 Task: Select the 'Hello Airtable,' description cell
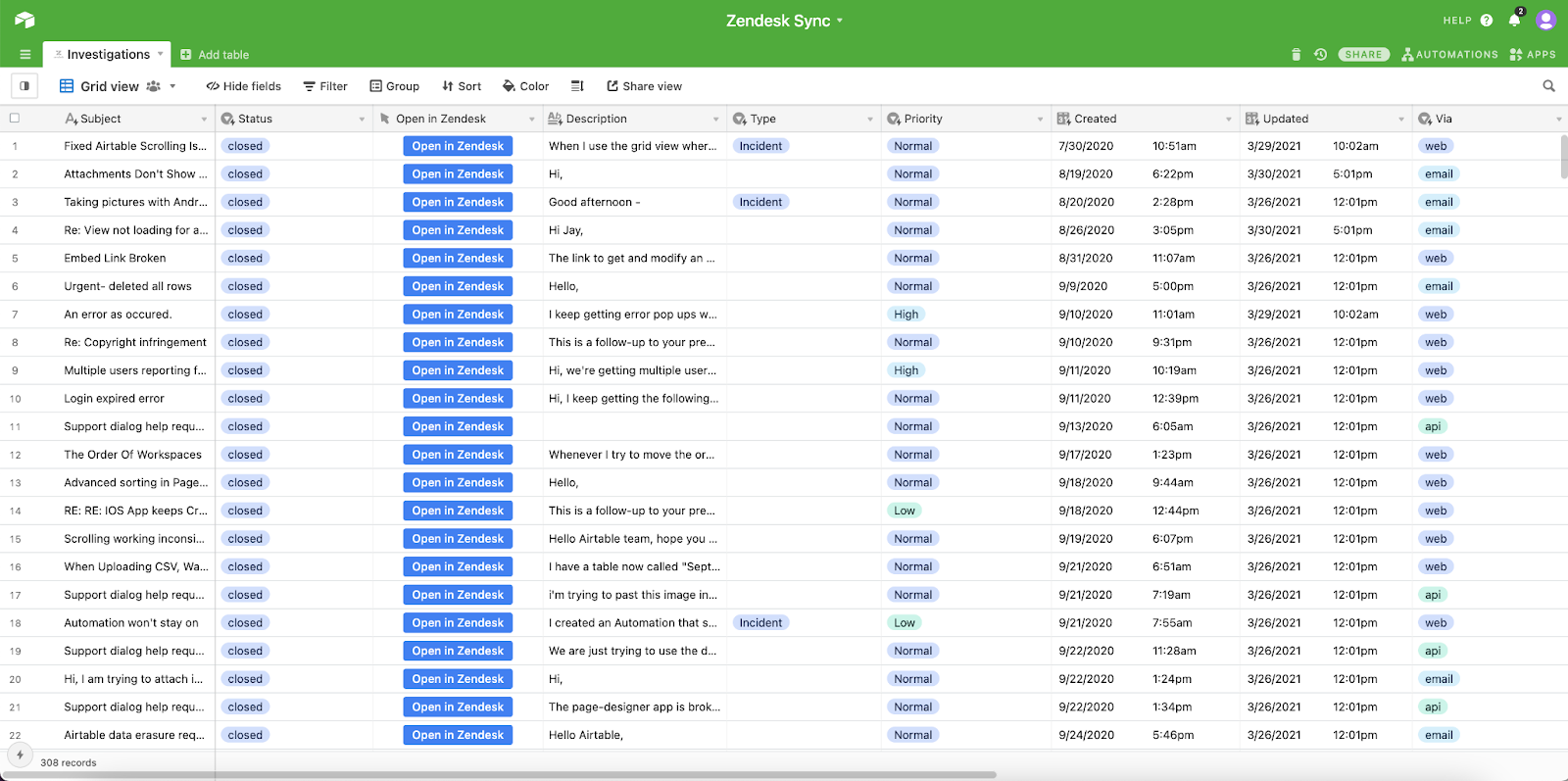point(635,735)
